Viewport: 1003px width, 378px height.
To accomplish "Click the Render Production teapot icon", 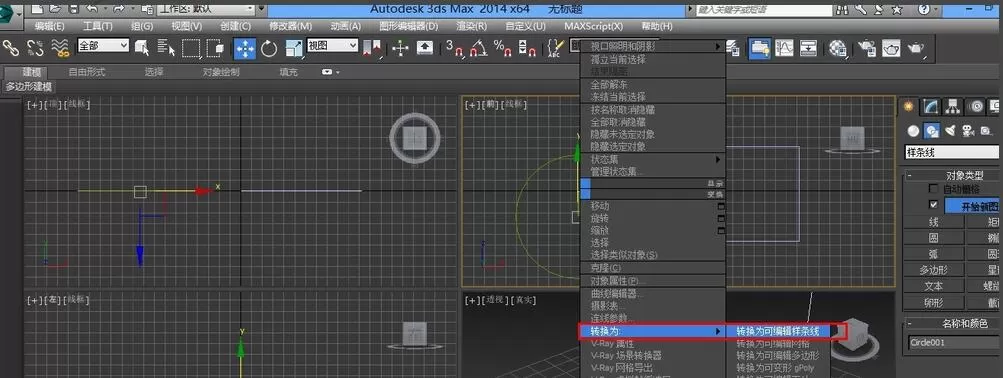I will click(x=917, y=48).
